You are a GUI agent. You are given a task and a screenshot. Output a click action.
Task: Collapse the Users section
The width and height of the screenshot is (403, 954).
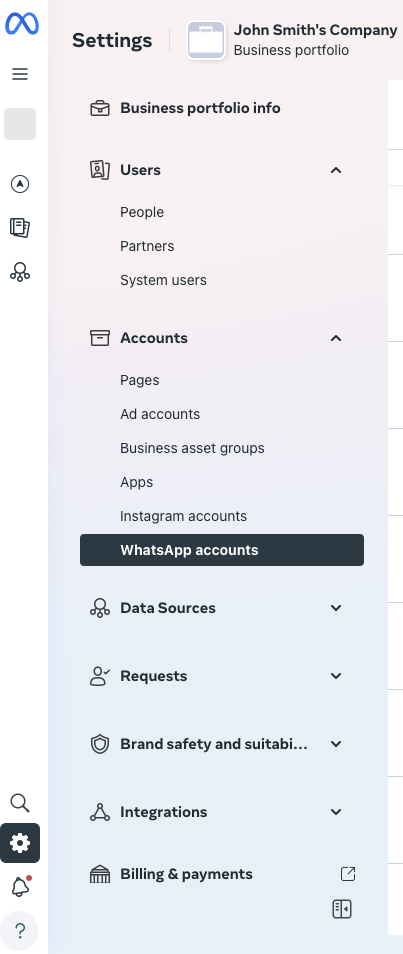(x=336, y=170)
